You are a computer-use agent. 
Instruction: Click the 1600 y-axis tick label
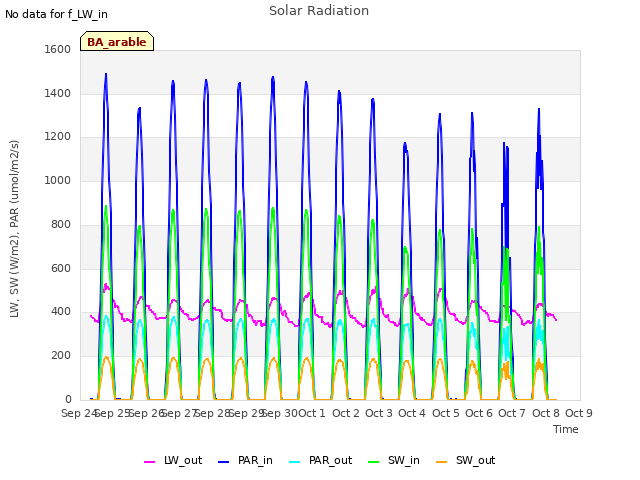coord(58,49)
